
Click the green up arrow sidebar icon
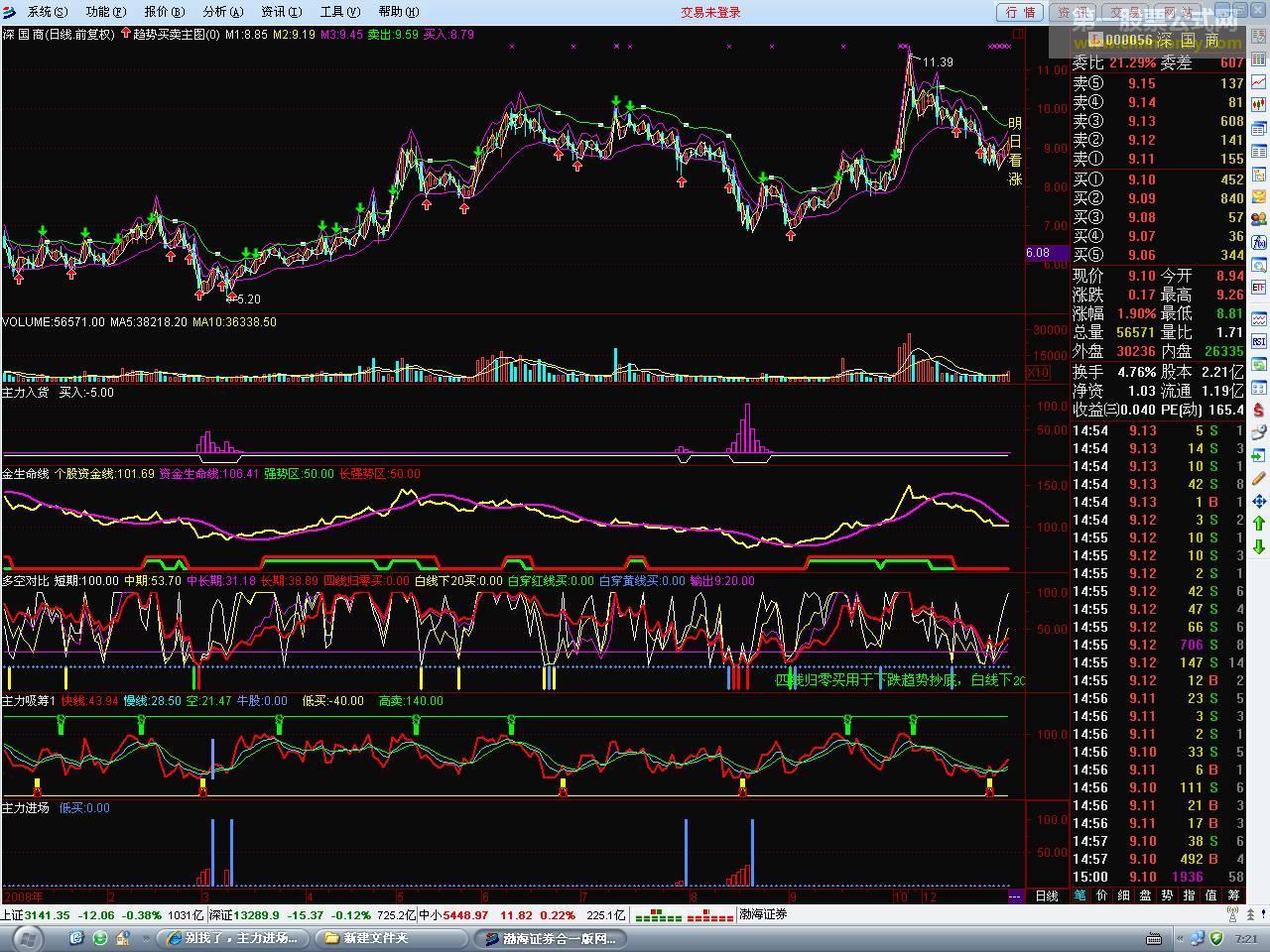click(1259, 523)
